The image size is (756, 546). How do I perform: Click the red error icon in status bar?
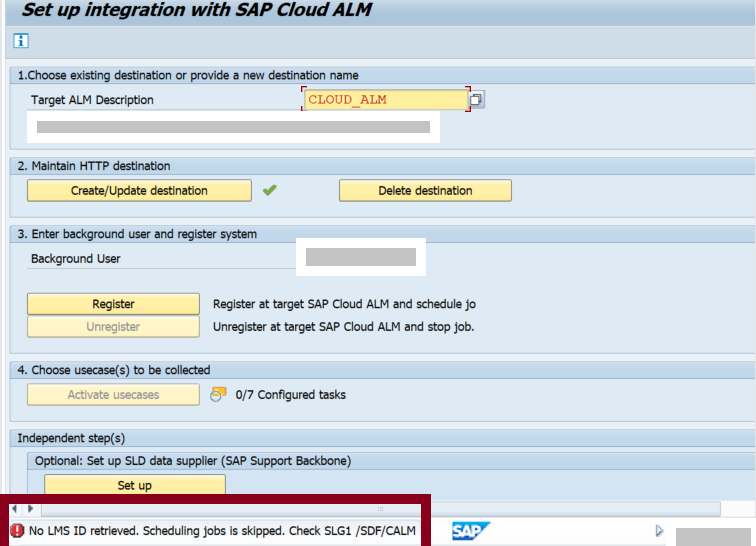pos(17,531)
